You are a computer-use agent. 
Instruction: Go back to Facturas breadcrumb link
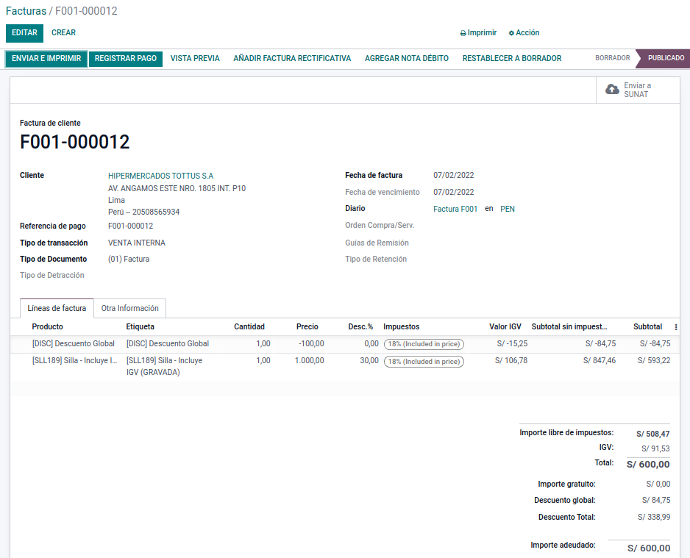[25, 11]
